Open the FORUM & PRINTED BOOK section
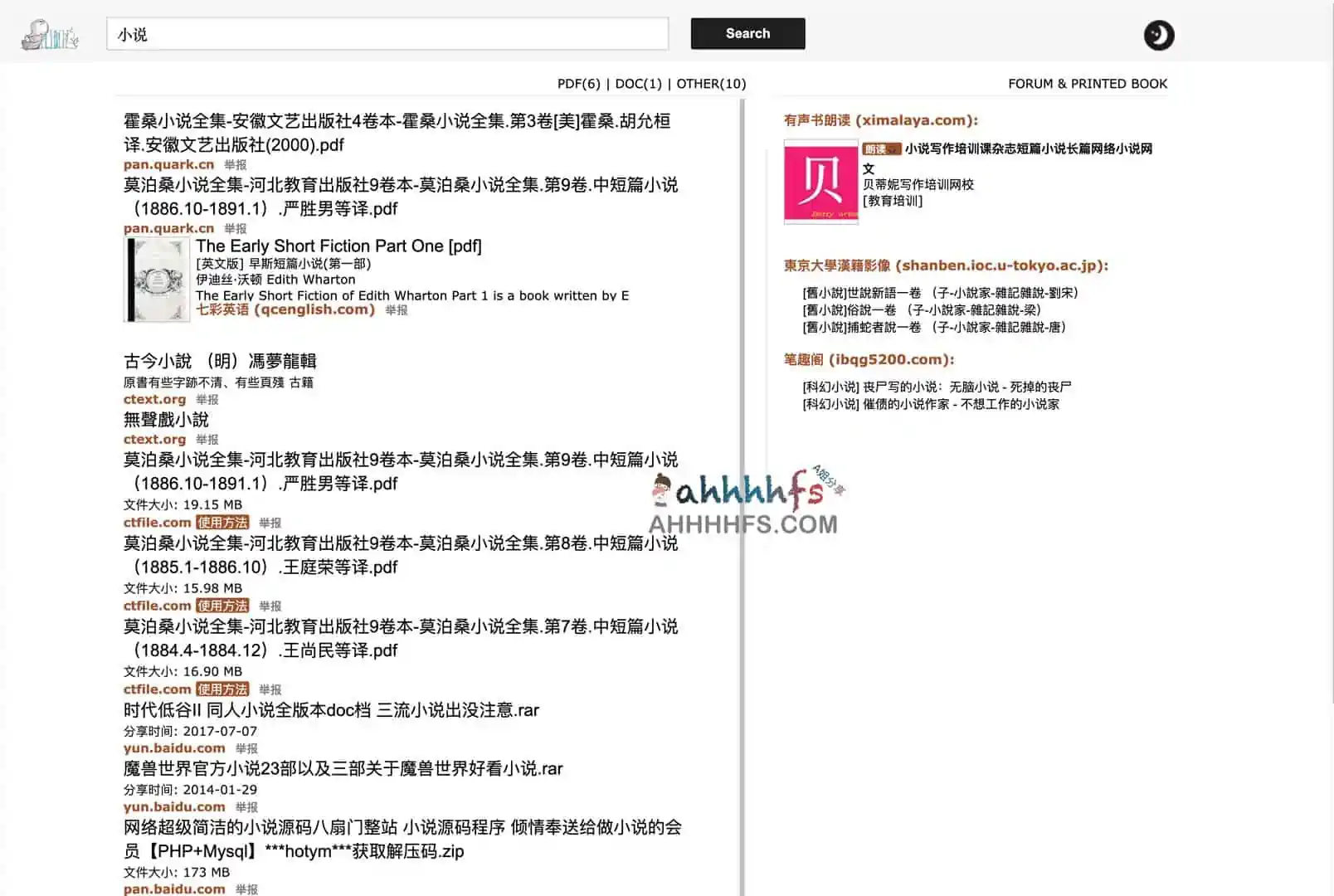 click(x=1088, y=83)
